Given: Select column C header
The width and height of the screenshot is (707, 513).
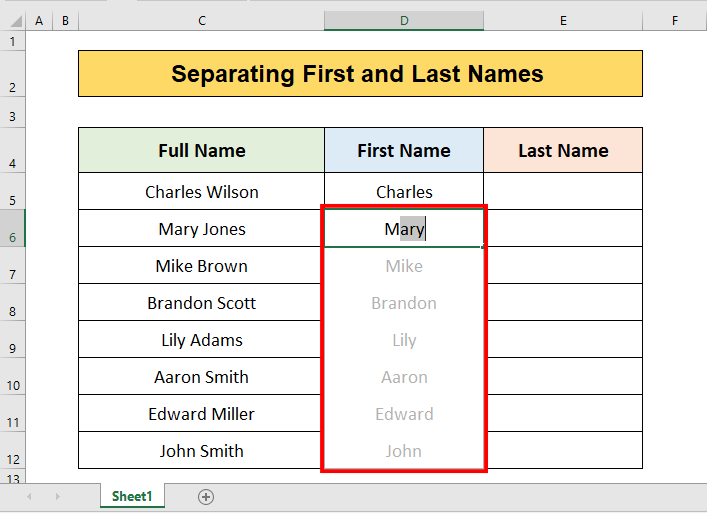Looking at the screenshot, I should [201, 21].
